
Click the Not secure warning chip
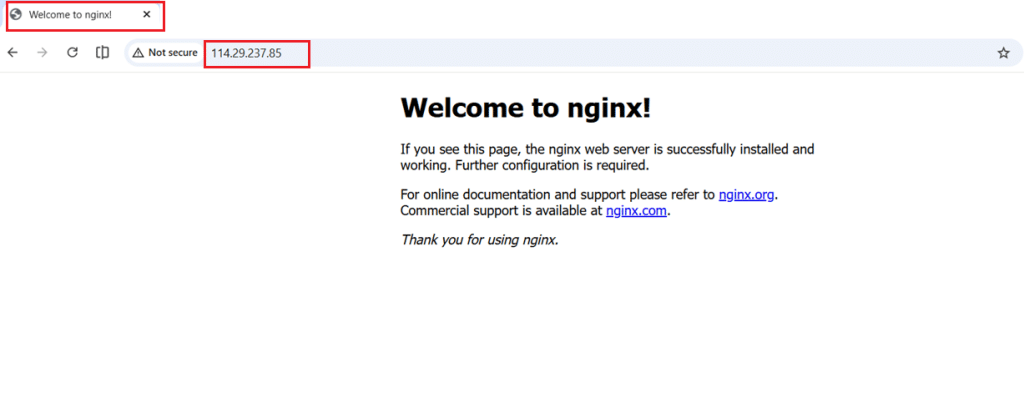(165, 53)
